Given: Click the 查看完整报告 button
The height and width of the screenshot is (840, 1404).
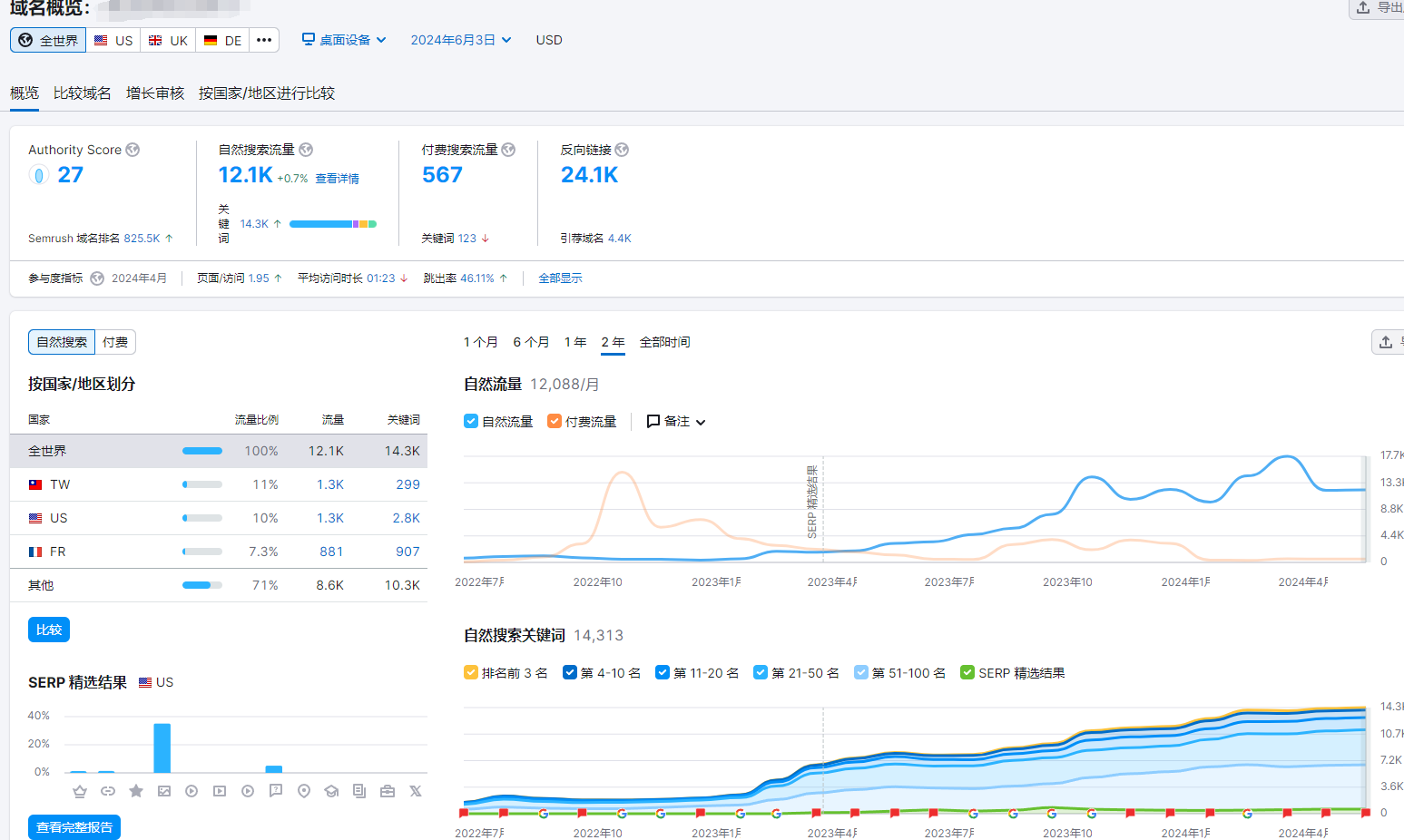Looking at the screenshot, I should click(x=74, y=826).
